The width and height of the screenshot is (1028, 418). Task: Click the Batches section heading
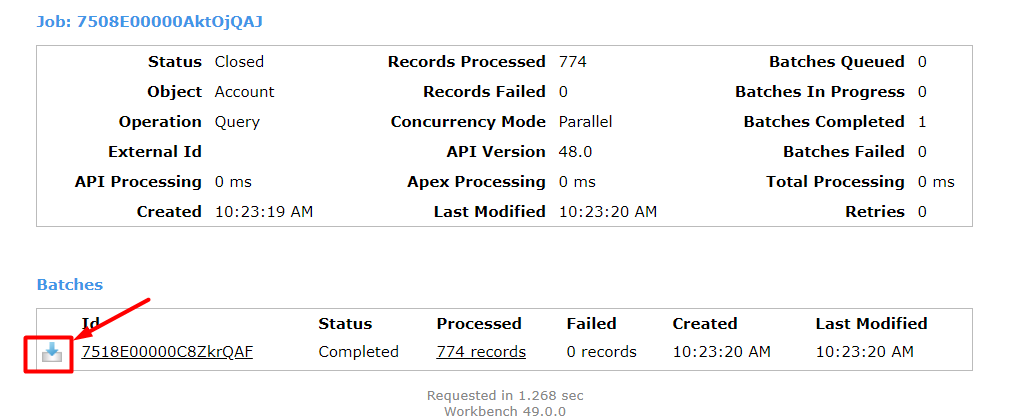[x=70, y=284]
